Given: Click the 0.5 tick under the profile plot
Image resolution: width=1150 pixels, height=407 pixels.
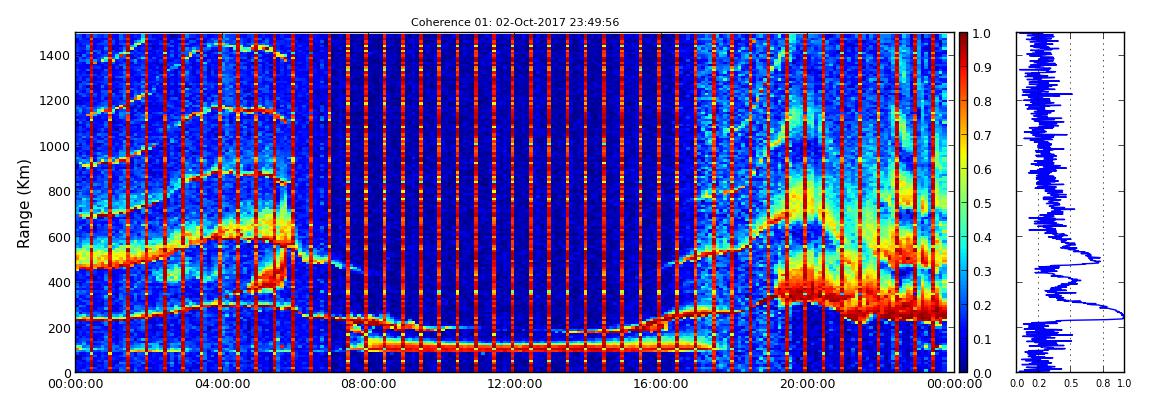Looking at the screenshot, I should click(1071, 384).
